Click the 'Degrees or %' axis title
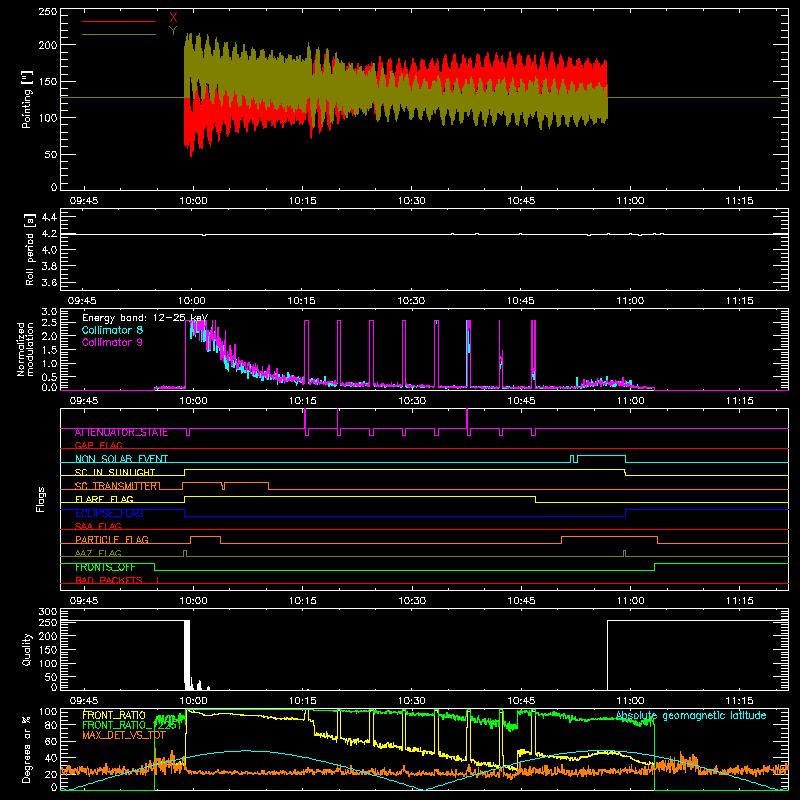Image resolution: width=800 pixels, height=800 pixels. click(27, 749)
